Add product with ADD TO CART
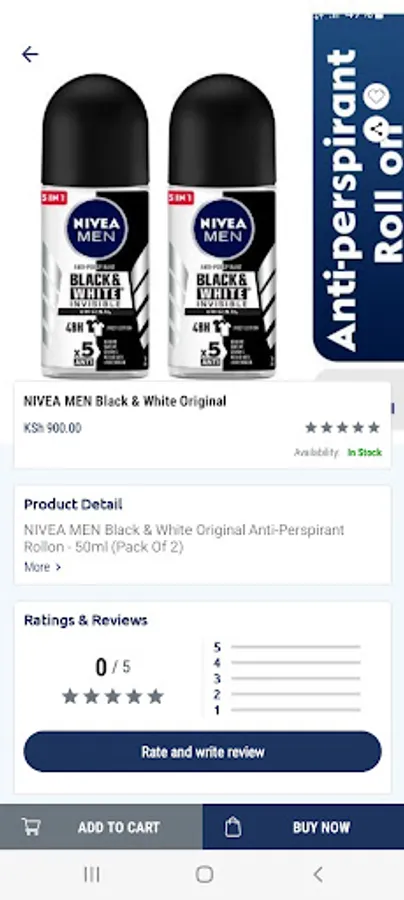Image resolution: width=404 pixels, height=900 pixels. (x=101, y=827)
